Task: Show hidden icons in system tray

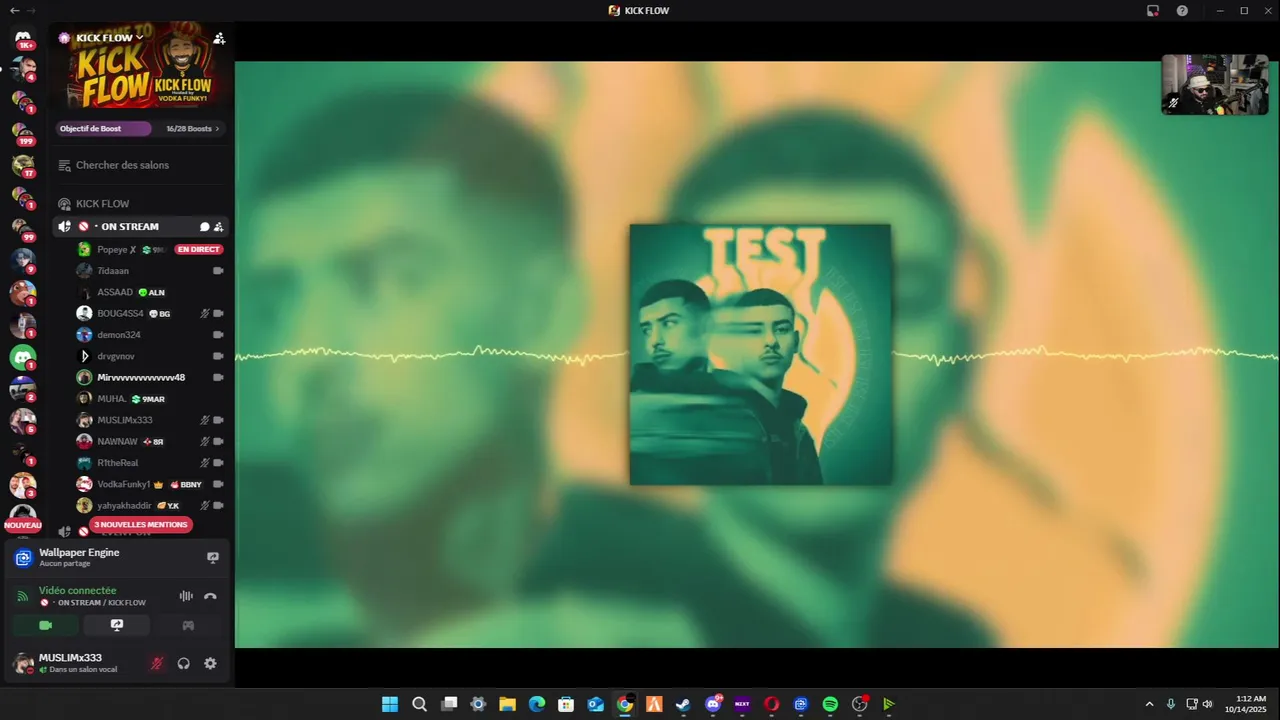Action: click(1149, 704)
